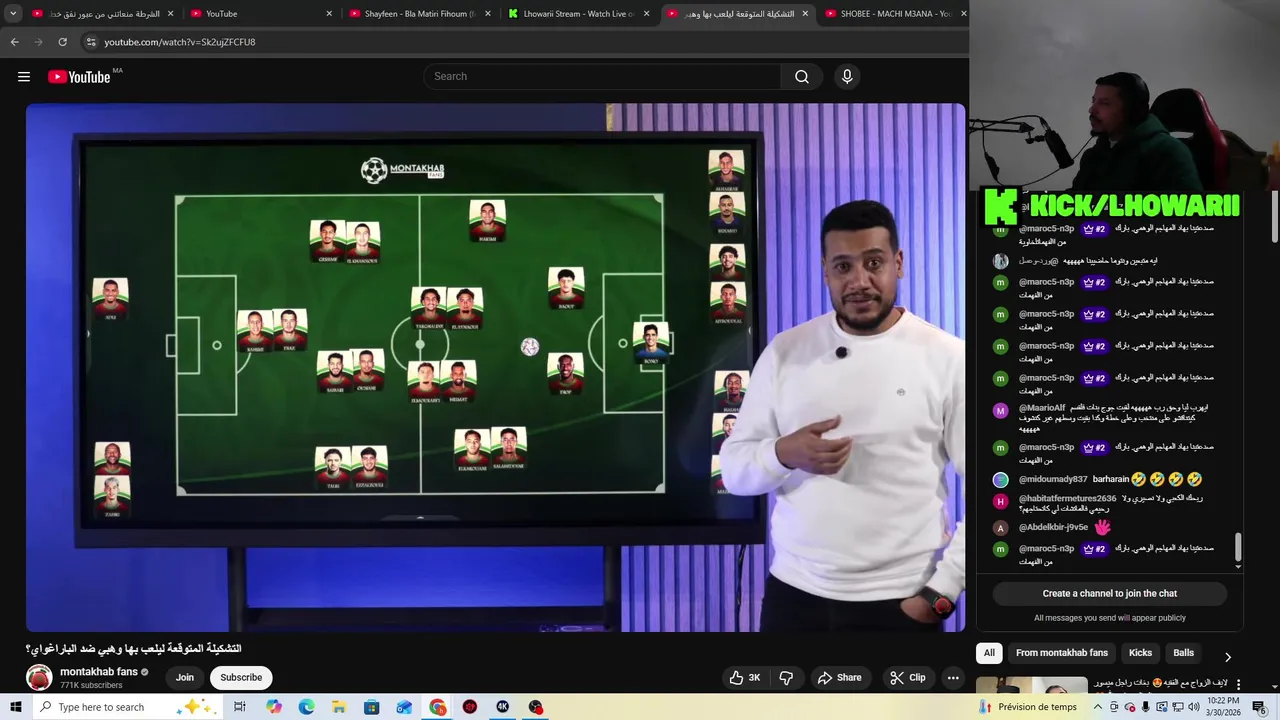Open Google Chrome from the taskbar

pos(438,707)
